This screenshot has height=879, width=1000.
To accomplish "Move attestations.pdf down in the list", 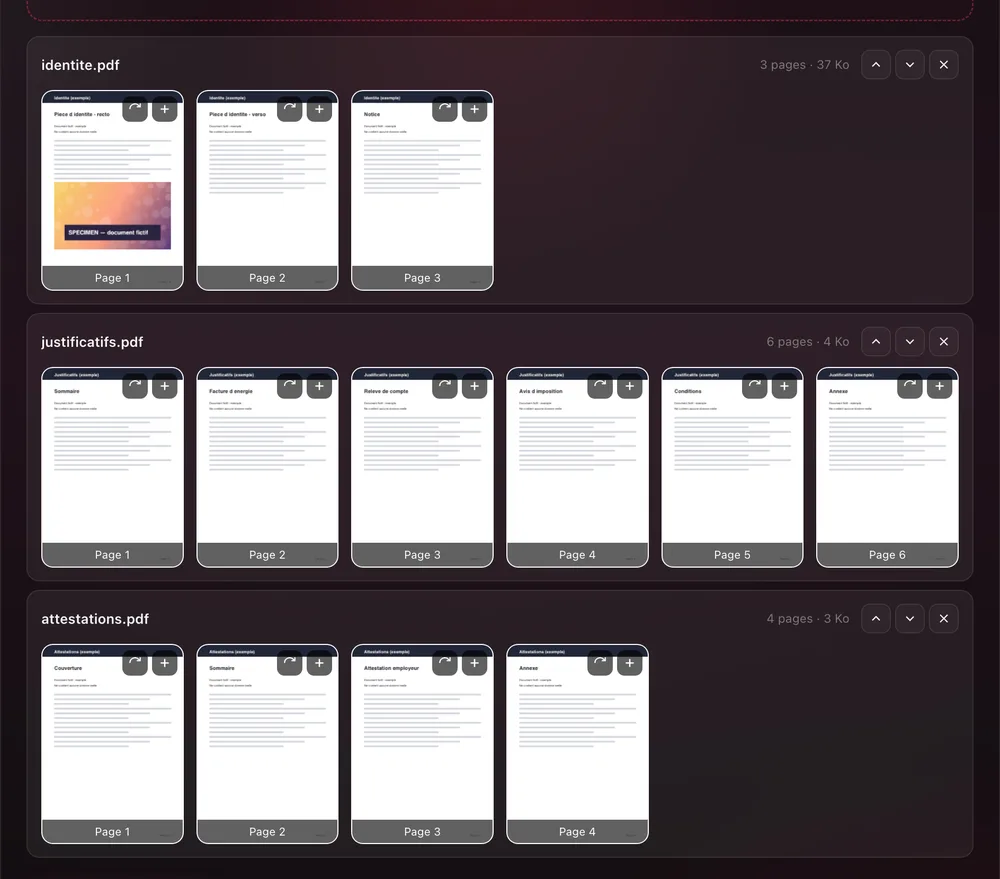I will (x=909, y=618).
